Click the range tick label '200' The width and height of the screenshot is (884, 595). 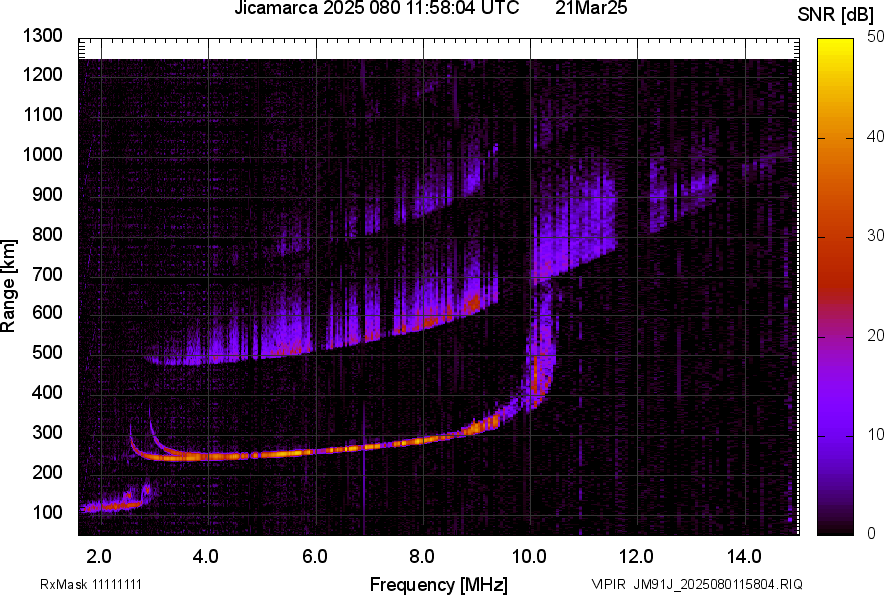click(x=47, y=472)
